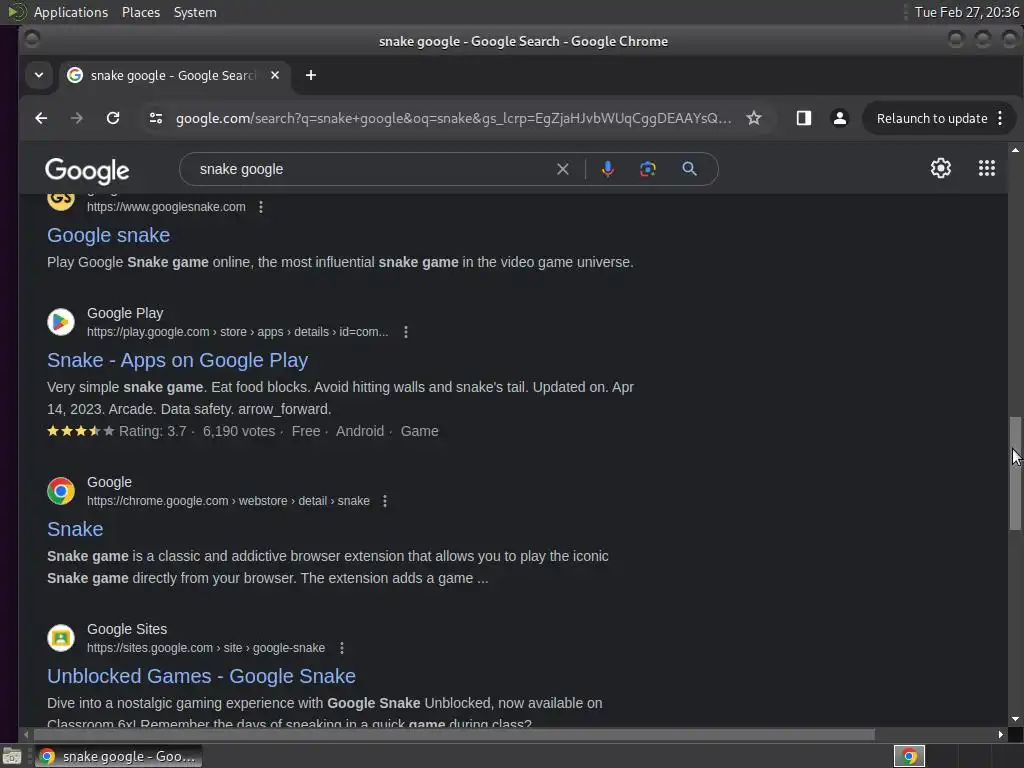Click the Google logo
Screen dimensions: 1024x768
point(87,170)
